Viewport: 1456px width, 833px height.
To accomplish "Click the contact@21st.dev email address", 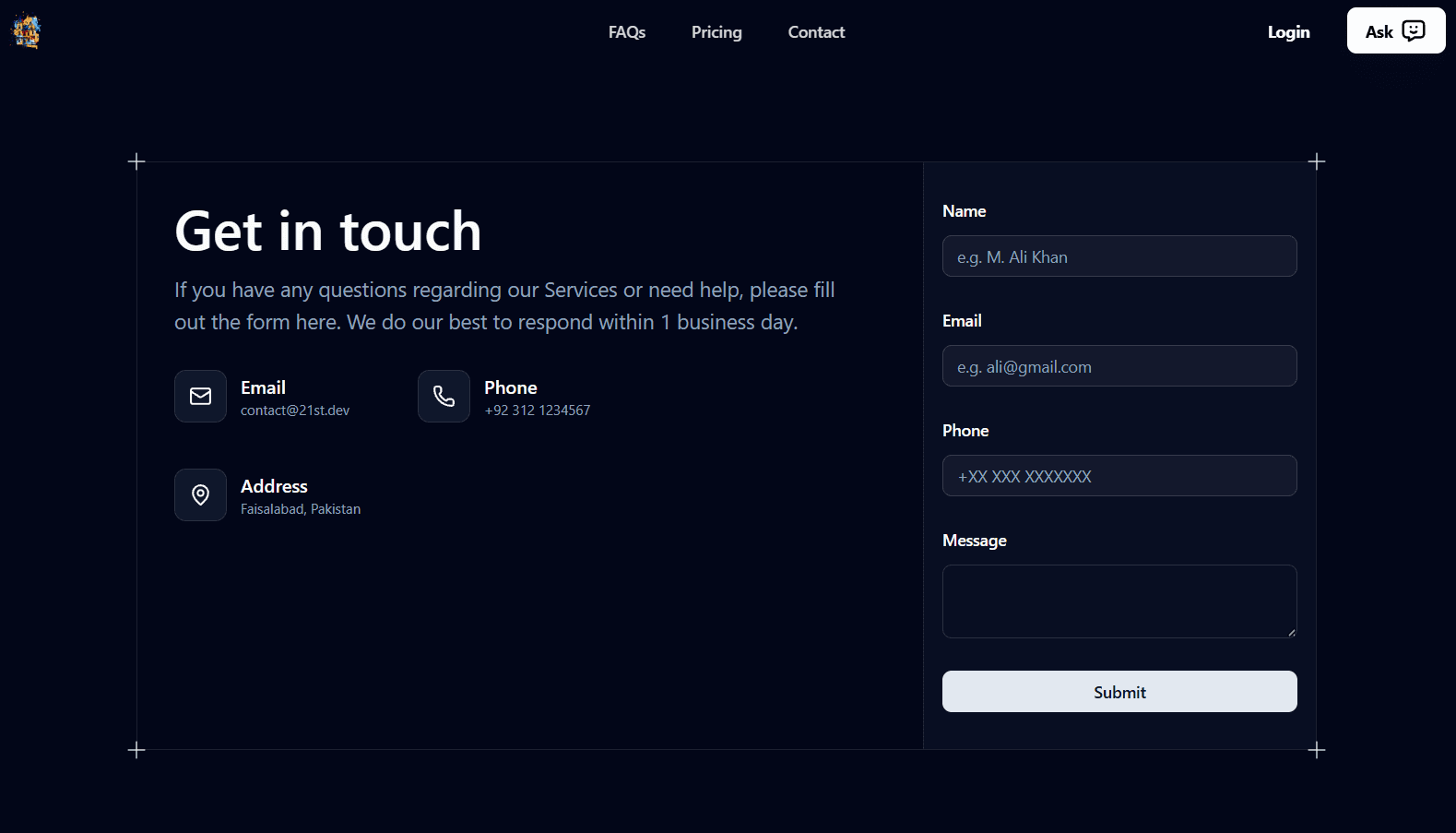I will (295, 411).
